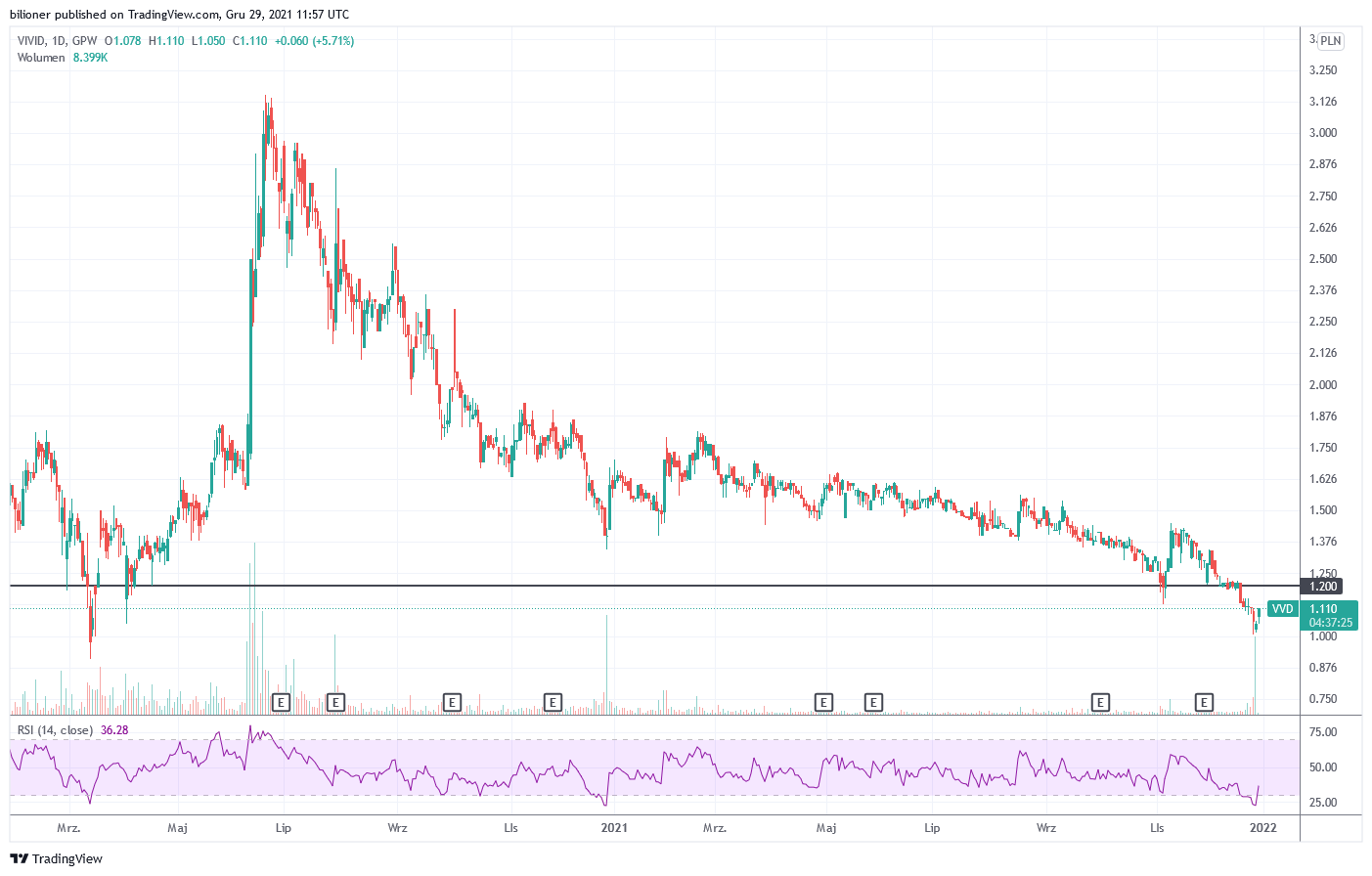Open the second-to-last E earnings marker
This screenshot has height=876, width=1372.
pos(1100,702)
